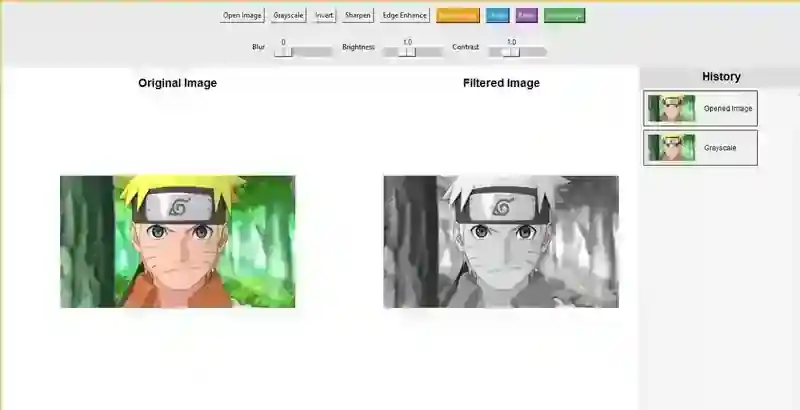Click the 1.0 value above Brightness slider
Viewport: 800px width, 410px height.
407,42
